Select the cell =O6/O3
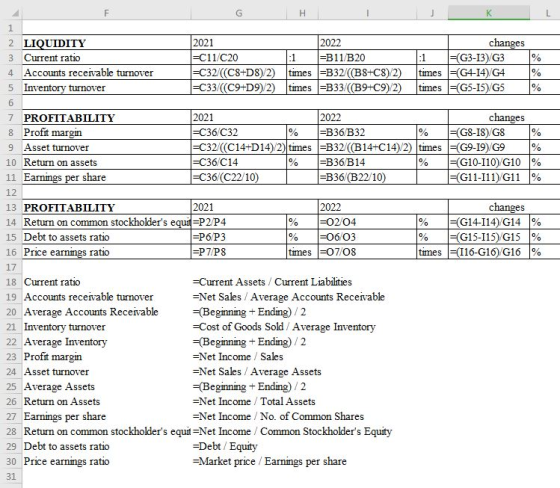Viewport: 560px width, 488px height. click(x=368, y=237)
